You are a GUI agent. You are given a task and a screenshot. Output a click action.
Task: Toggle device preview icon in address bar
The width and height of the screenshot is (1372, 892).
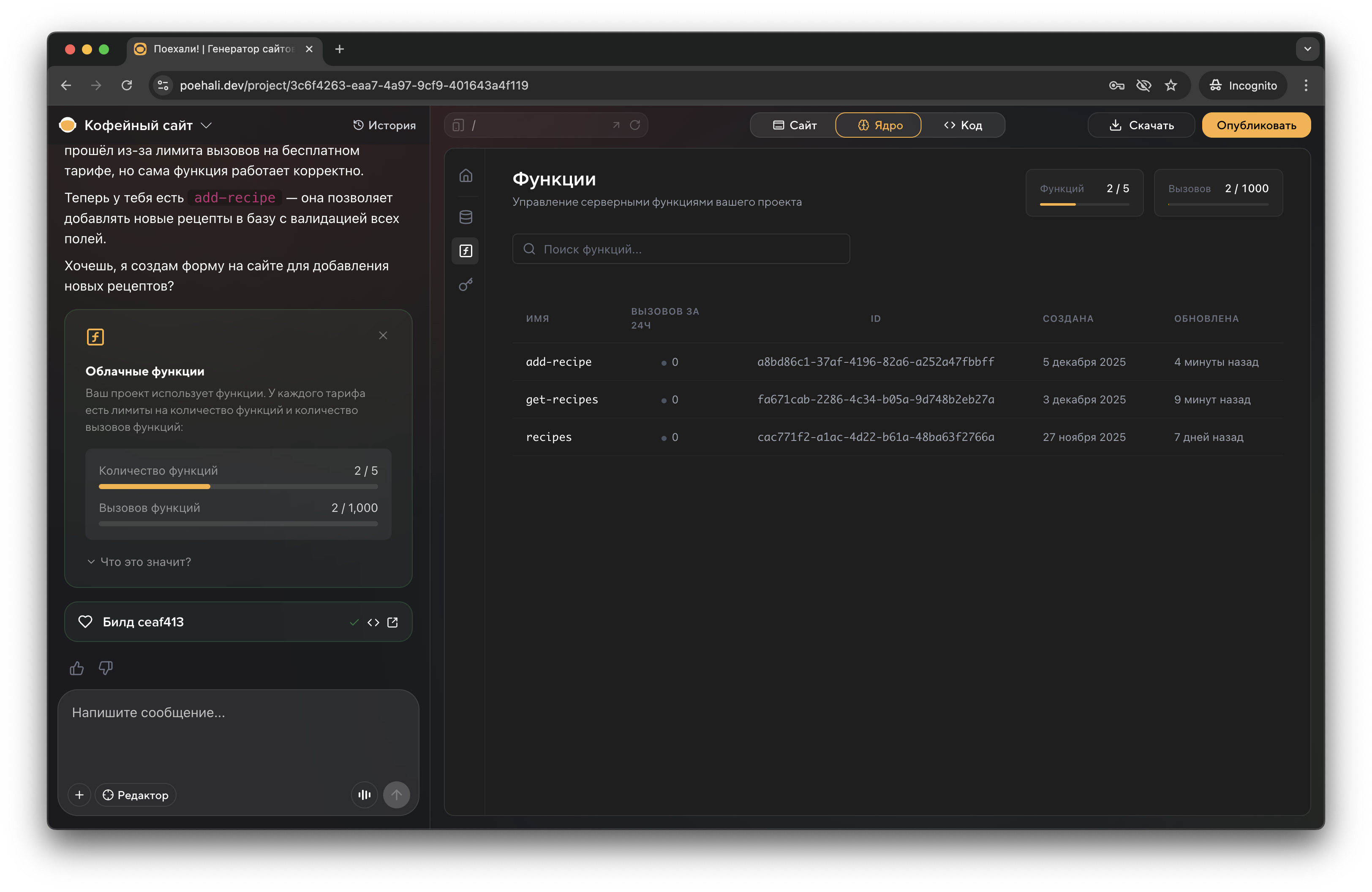tap(458, 125)
